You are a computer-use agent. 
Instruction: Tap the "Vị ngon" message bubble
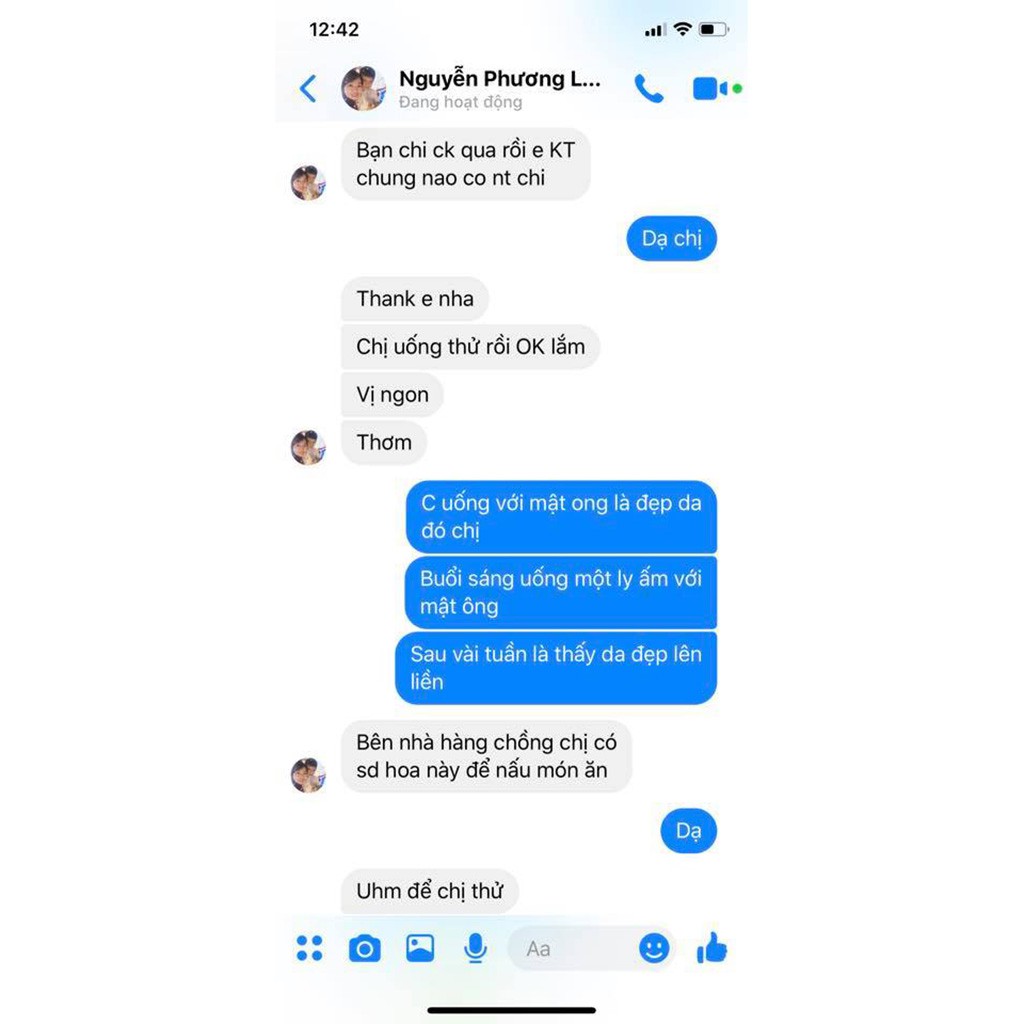point(392,395)
